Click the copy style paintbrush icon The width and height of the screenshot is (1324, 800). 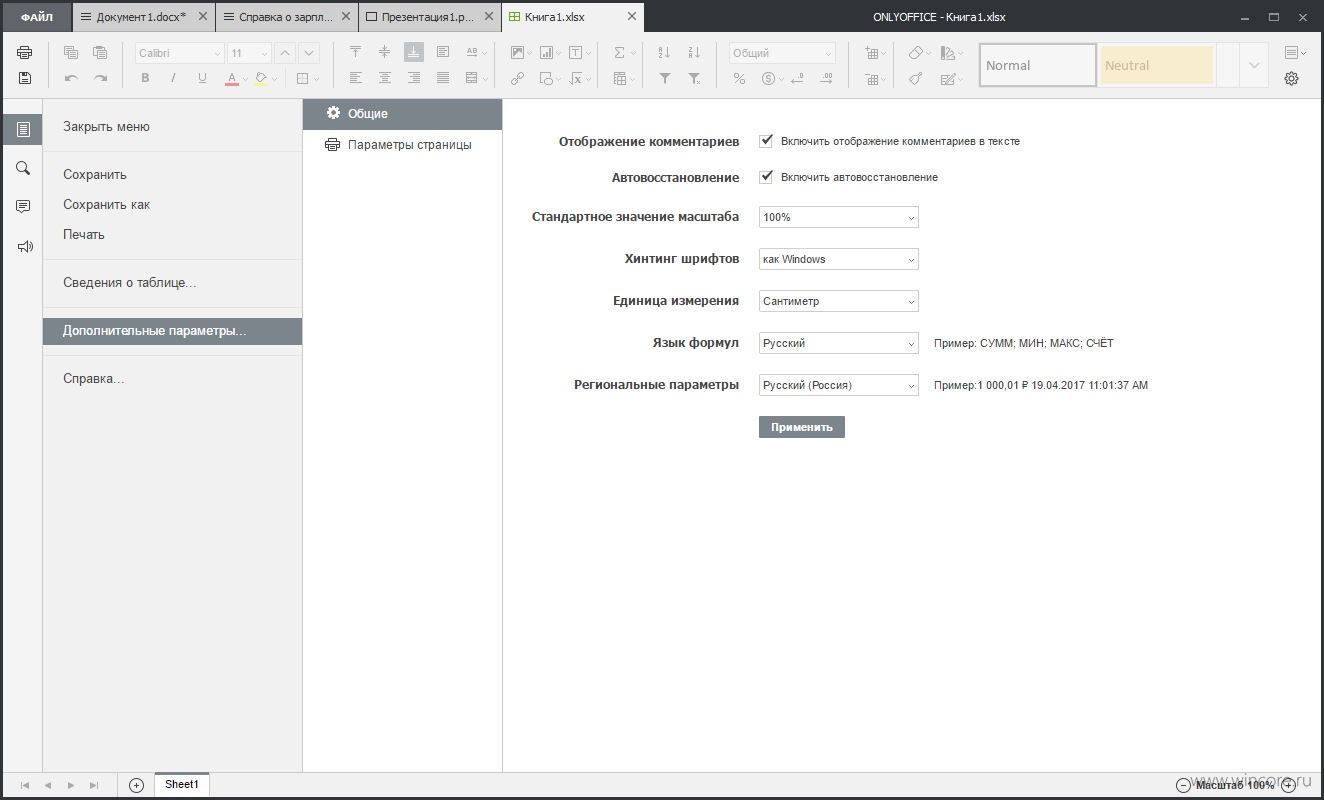(916, 78)
